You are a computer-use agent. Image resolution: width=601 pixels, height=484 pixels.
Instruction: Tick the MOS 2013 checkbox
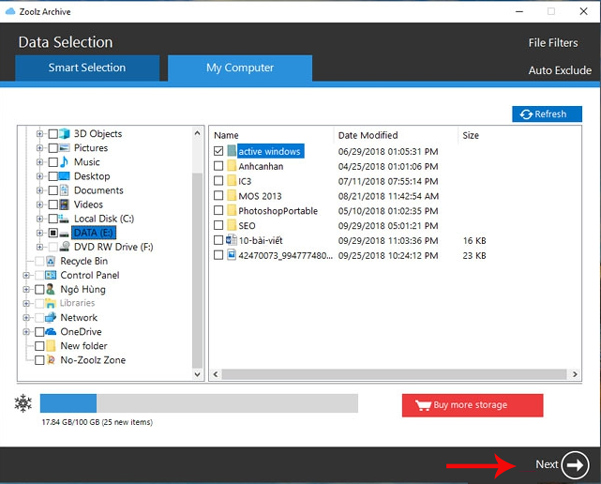tap(218, 195)
